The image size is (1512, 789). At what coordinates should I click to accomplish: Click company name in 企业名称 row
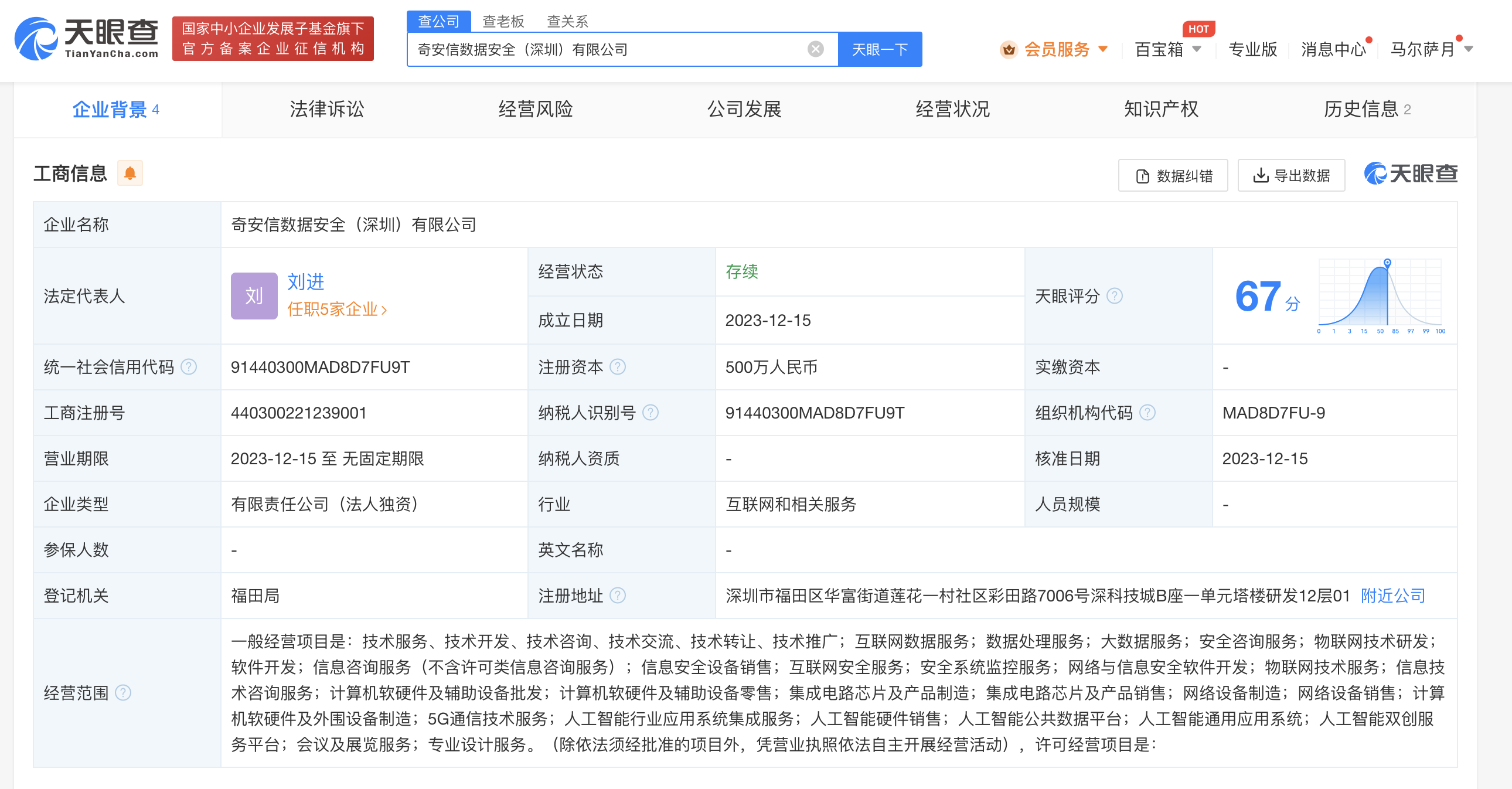[353, 225]
